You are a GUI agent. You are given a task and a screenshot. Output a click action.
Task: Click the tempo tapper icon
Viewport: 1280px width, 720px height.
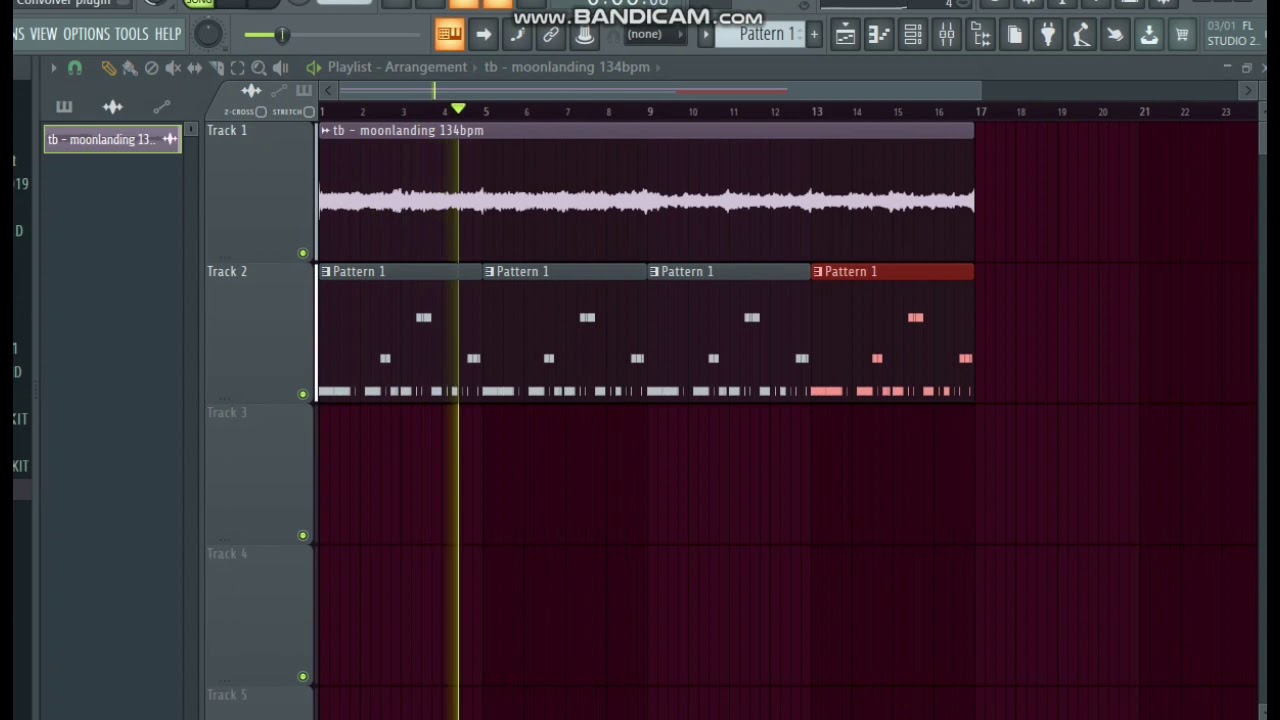click(1081, 35)
